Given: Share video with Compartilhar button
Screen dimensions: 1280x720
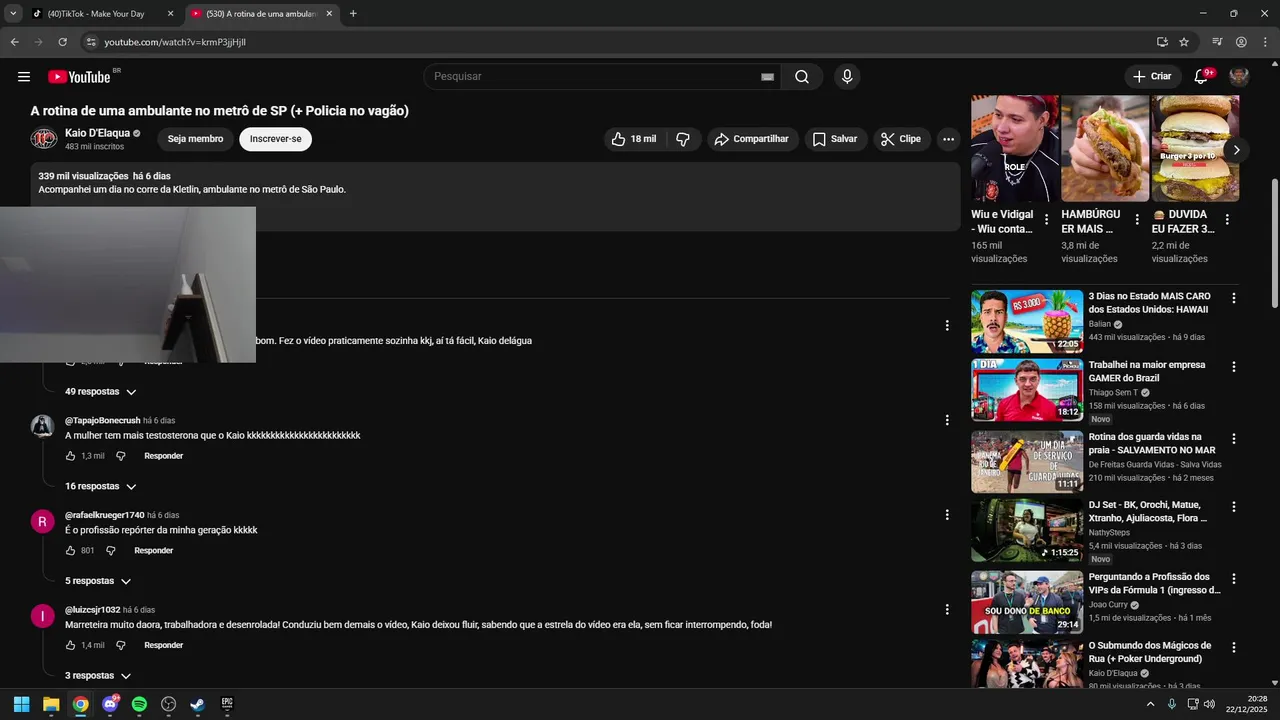Looking at the screenshot, I should coord(752,139).
